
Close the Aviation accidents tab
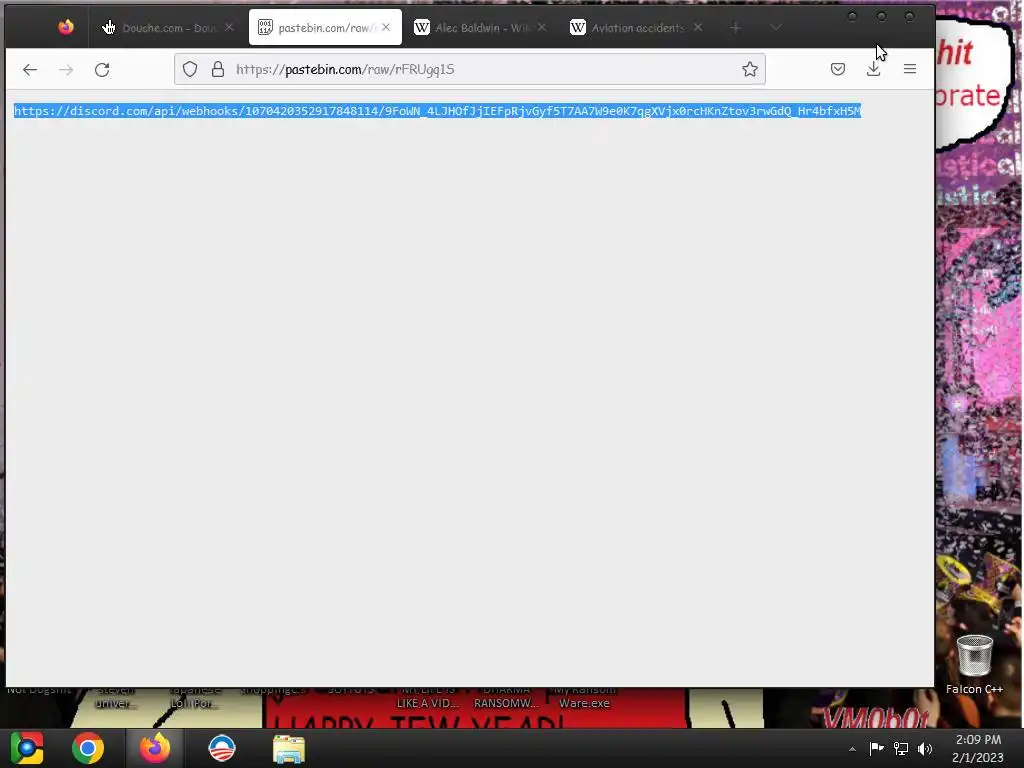(x=698, y=27)
